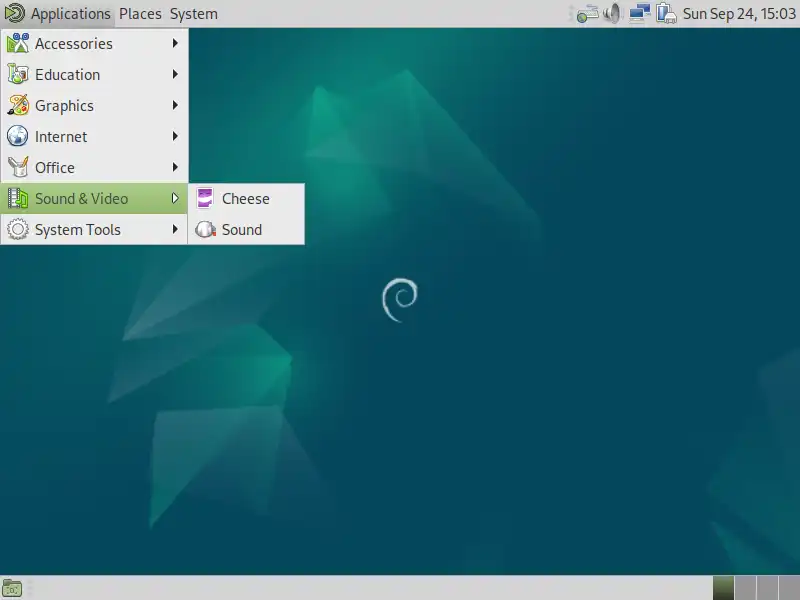Viewport: 800px width, 600px height.
Task: Click the Office category icon
Action: pos(18,167)
